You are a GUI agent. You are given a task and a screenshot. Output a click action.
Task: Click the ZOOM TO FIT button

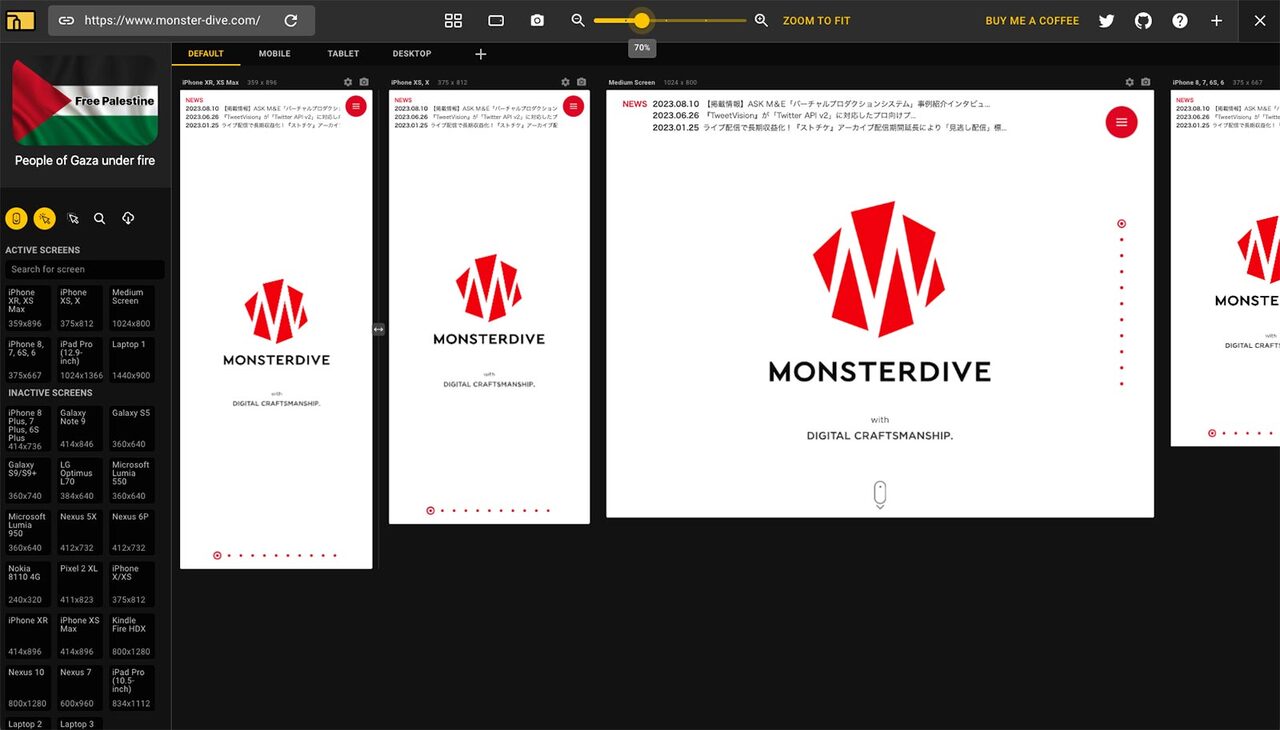[x=816, y=20]
